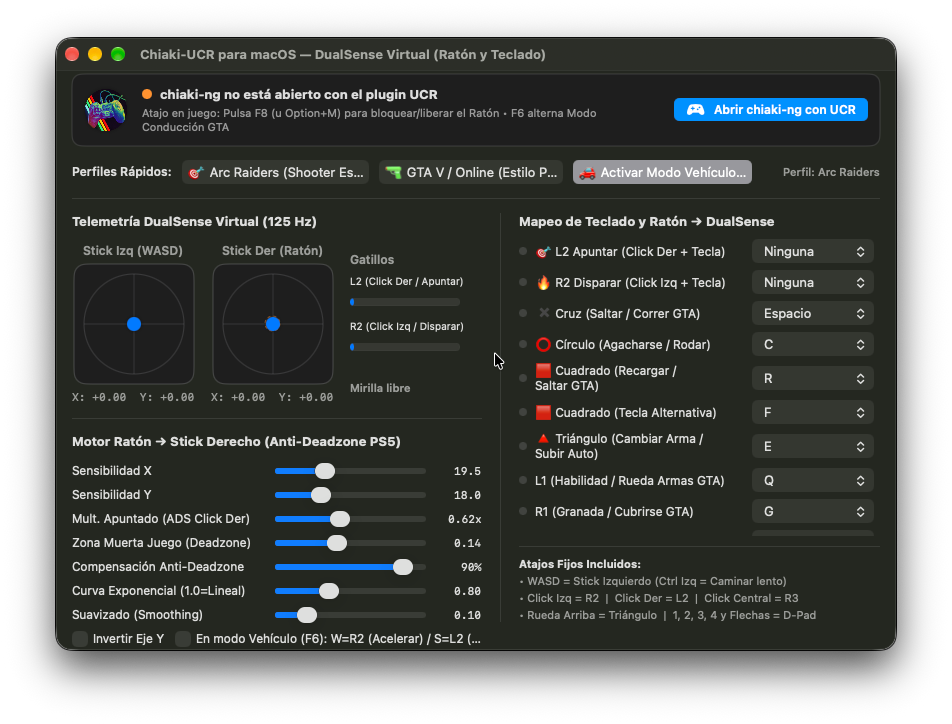Click the red car icon on Modo Vehículo
The height and width of the screenshot is (724, 952).
[x=587, y=172]
